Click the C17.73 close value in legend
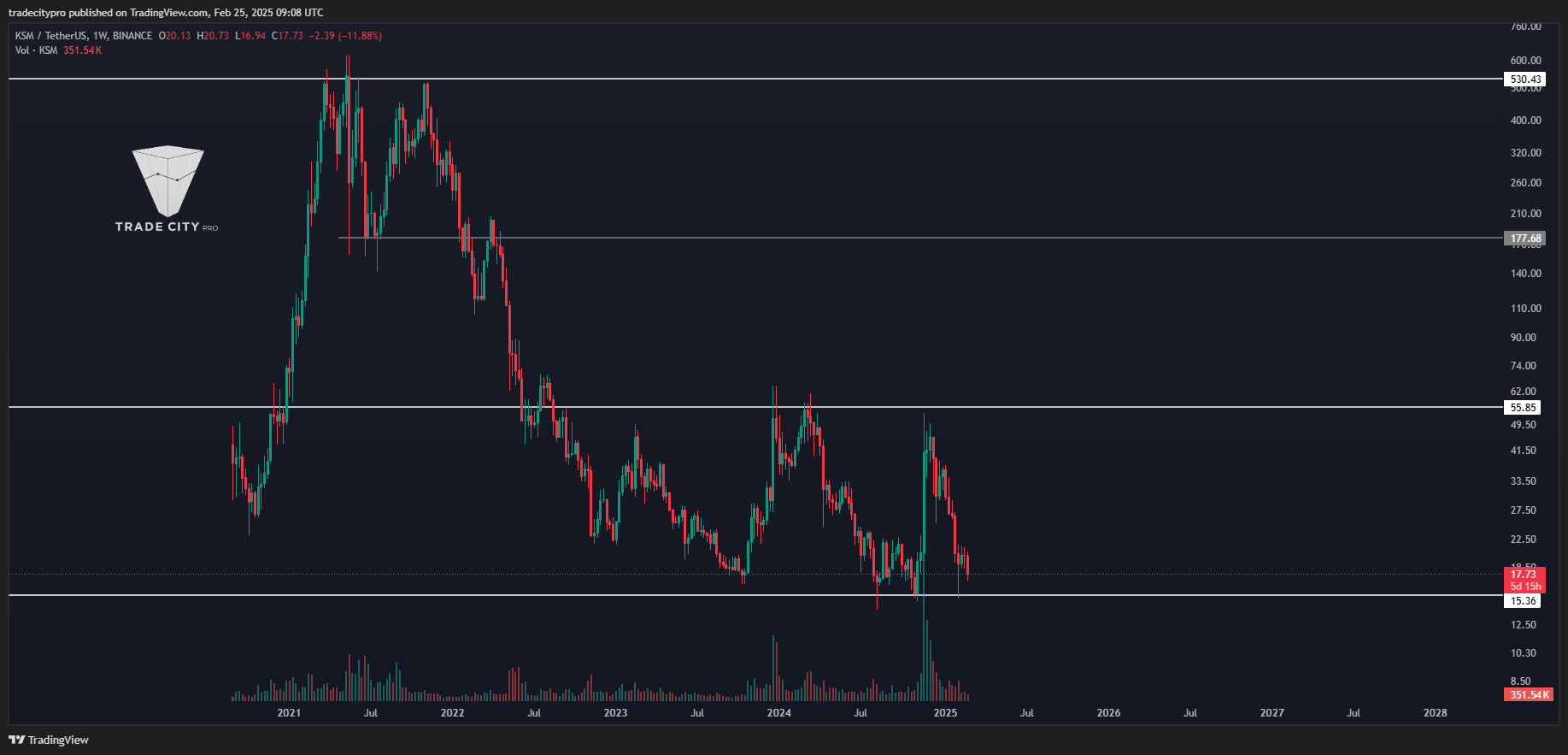The image size is (1568, 755). coord(287,36)
